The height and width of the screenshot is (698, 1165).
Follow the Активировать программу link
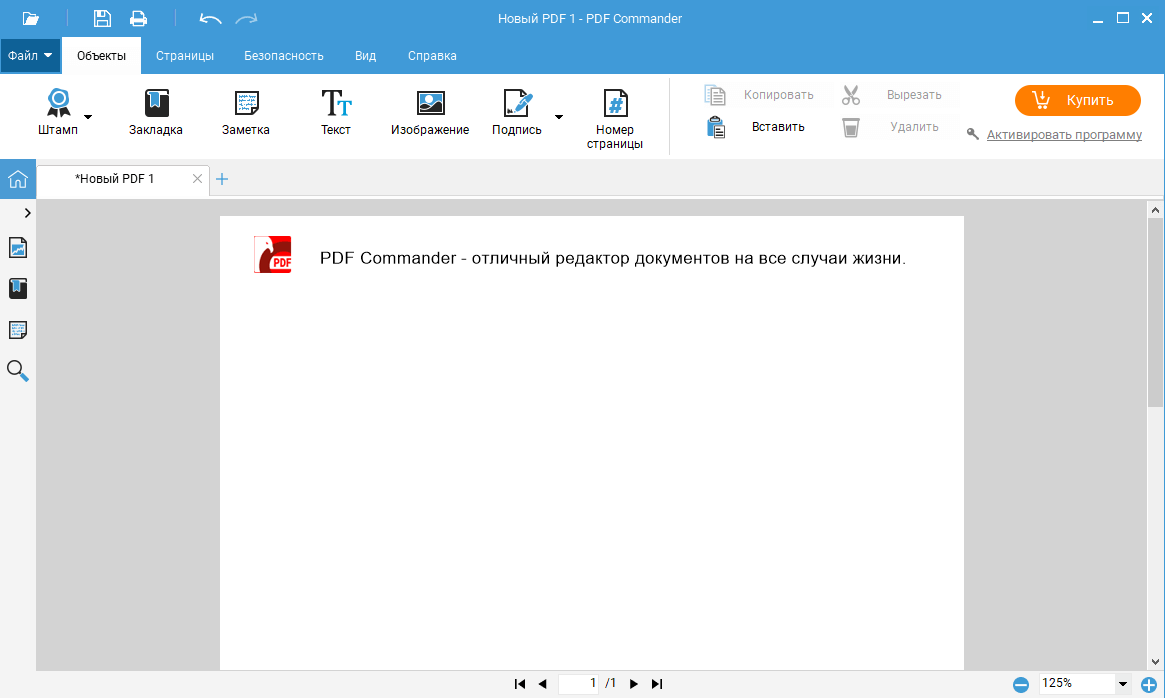coord(1064,135)
